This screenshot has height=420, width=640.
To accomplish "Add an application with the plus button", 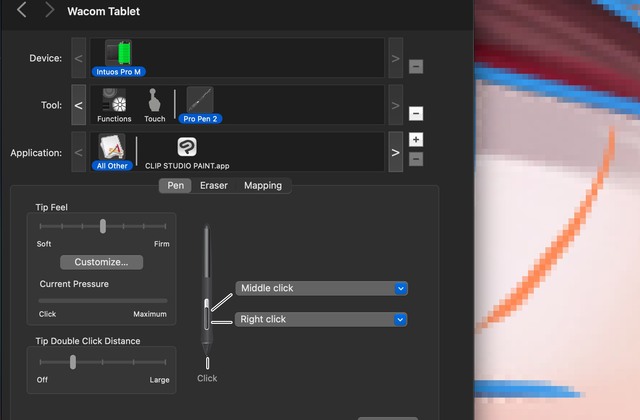I will point(416,140).
